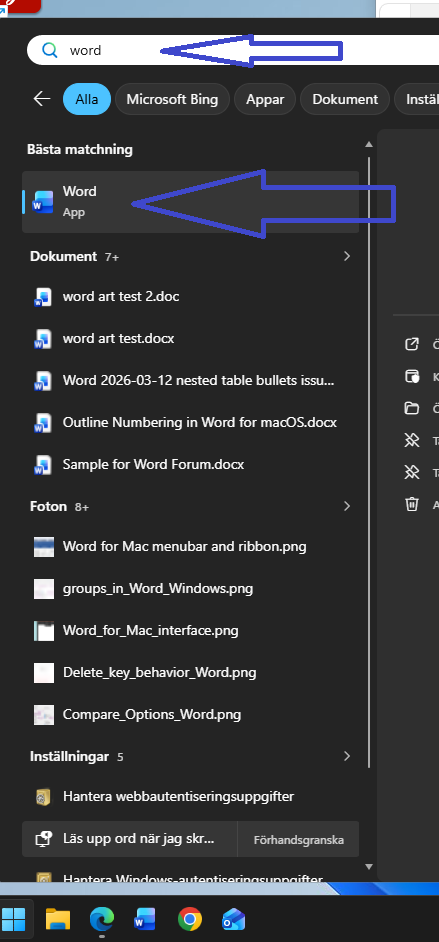Expand the Dokument 7+ section chevron
439x942 pixels.
347,256
